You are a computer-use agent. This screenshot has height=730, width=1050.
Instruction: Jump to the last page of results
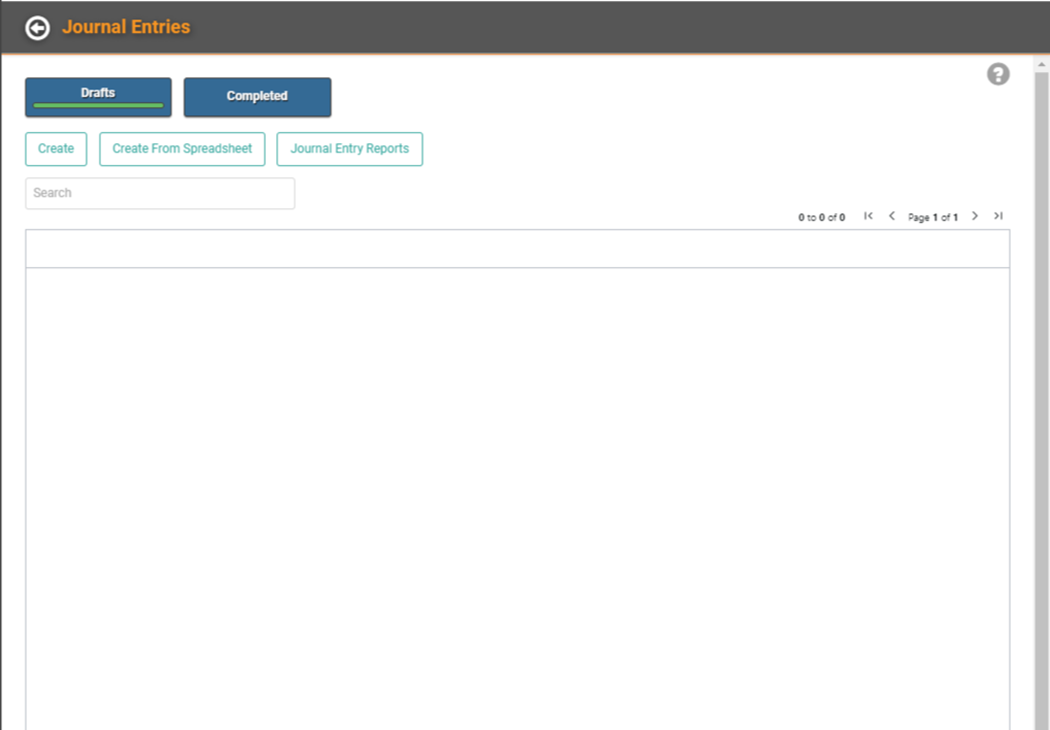998,216
